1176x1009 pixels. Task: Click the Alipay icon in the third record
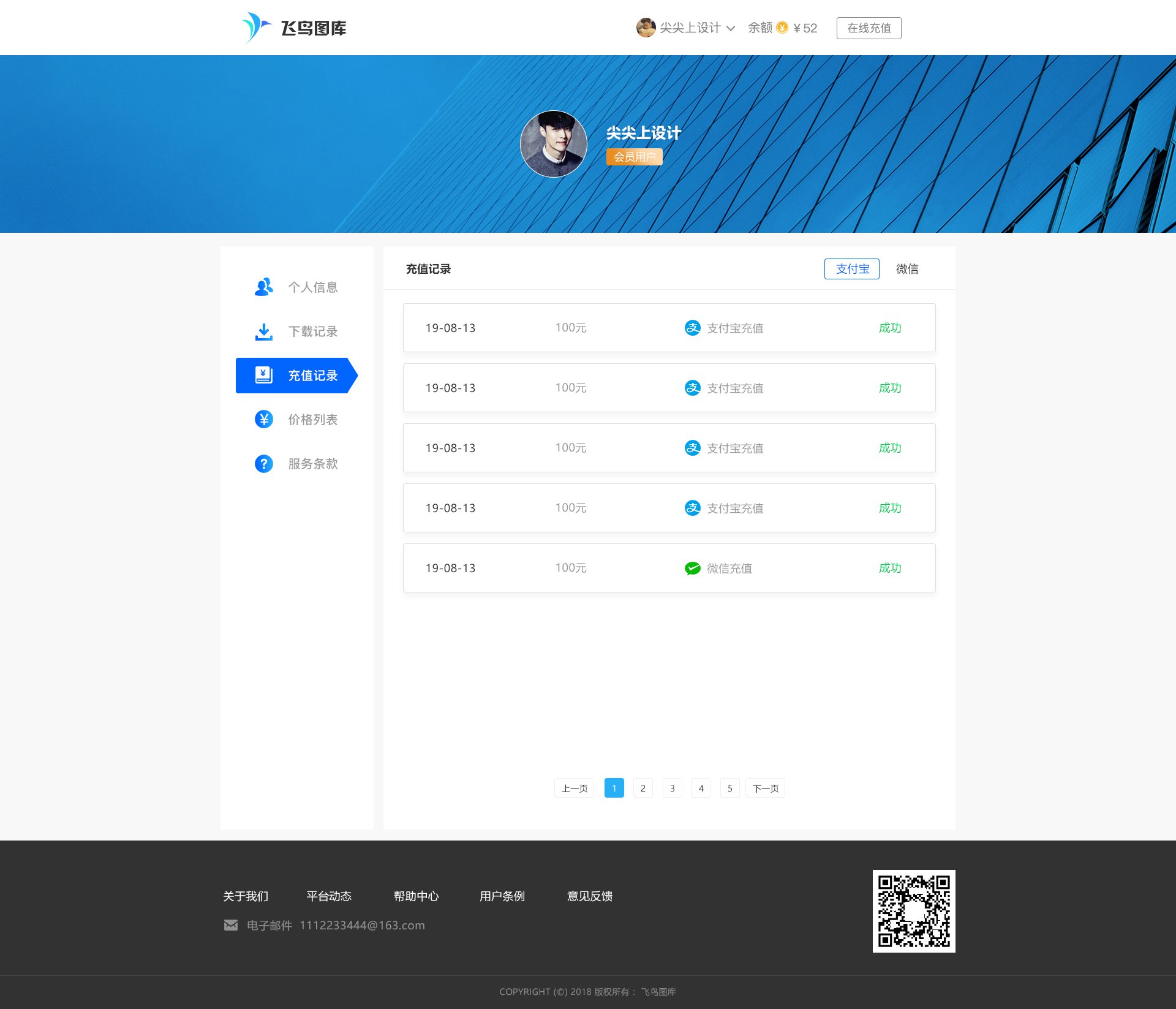coord(692,448)
